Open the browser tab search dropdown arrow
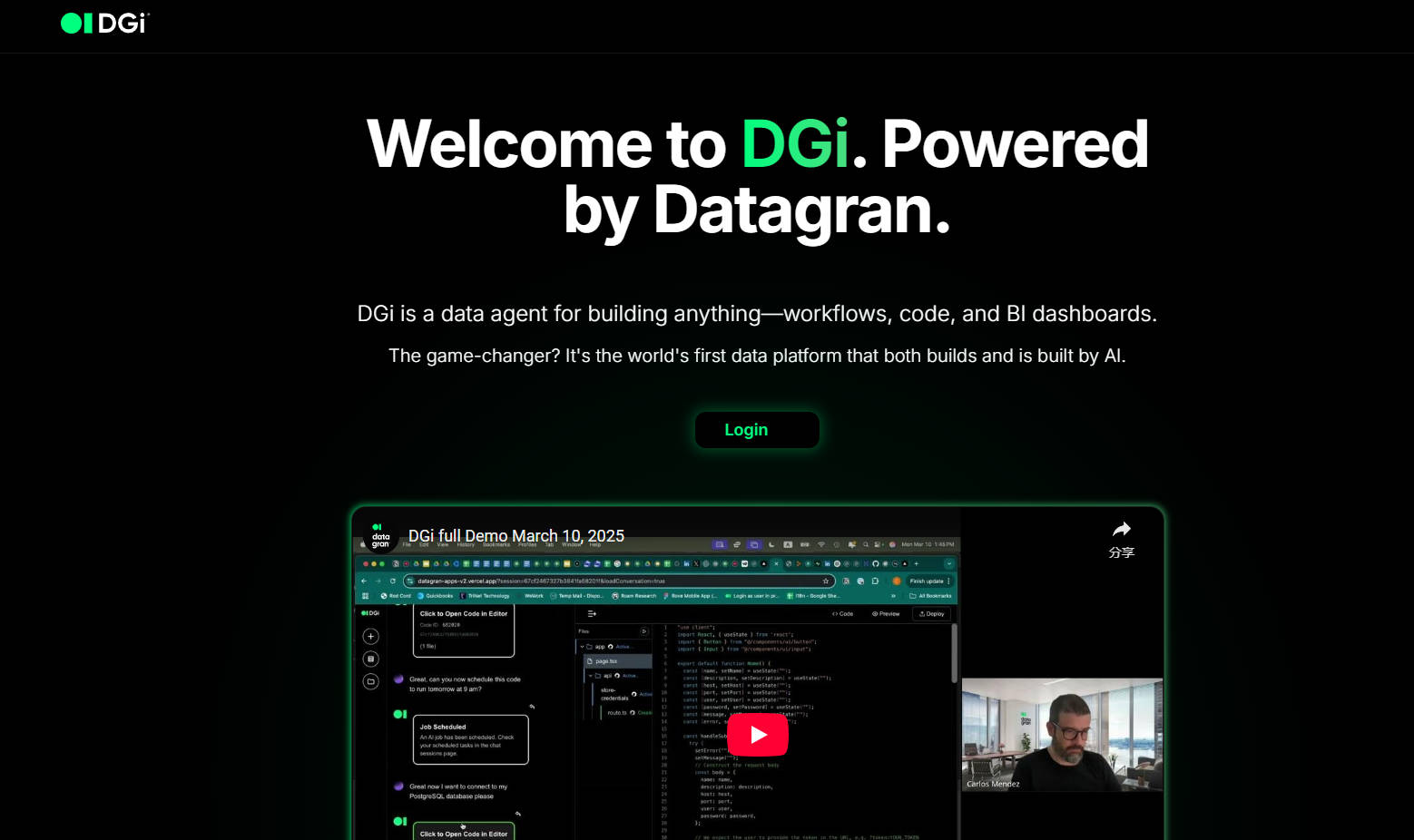The height and width of the screenshot is (840, 1414). pos(949,563)
